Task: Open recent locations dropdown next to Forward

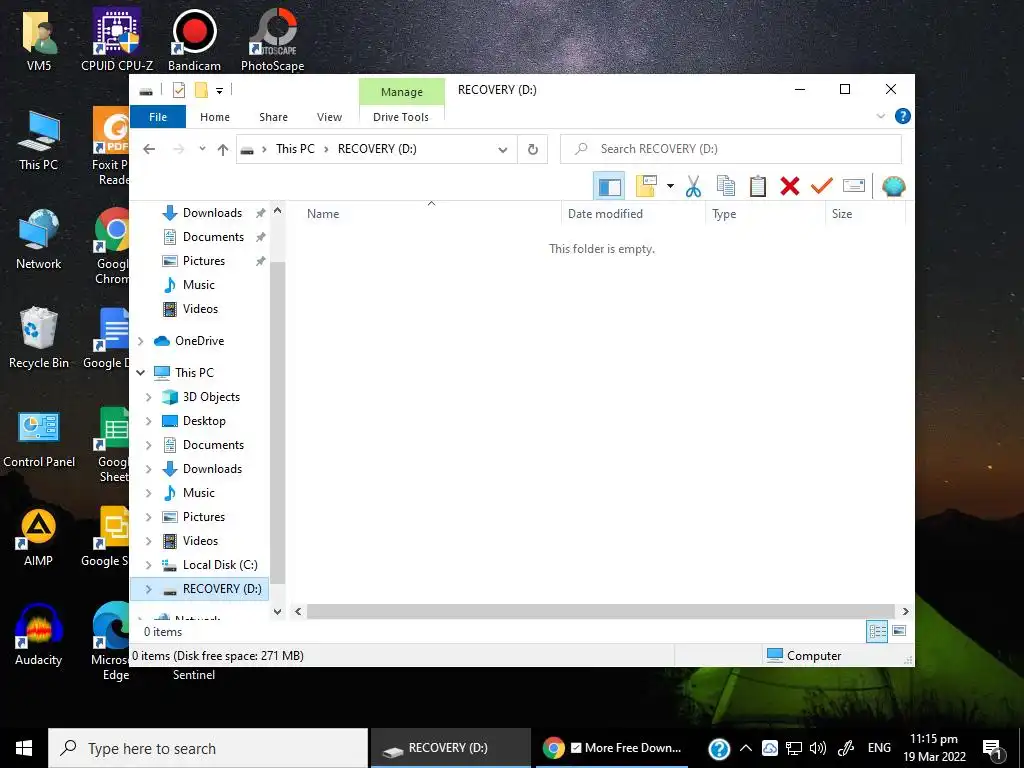Action: 202,149
